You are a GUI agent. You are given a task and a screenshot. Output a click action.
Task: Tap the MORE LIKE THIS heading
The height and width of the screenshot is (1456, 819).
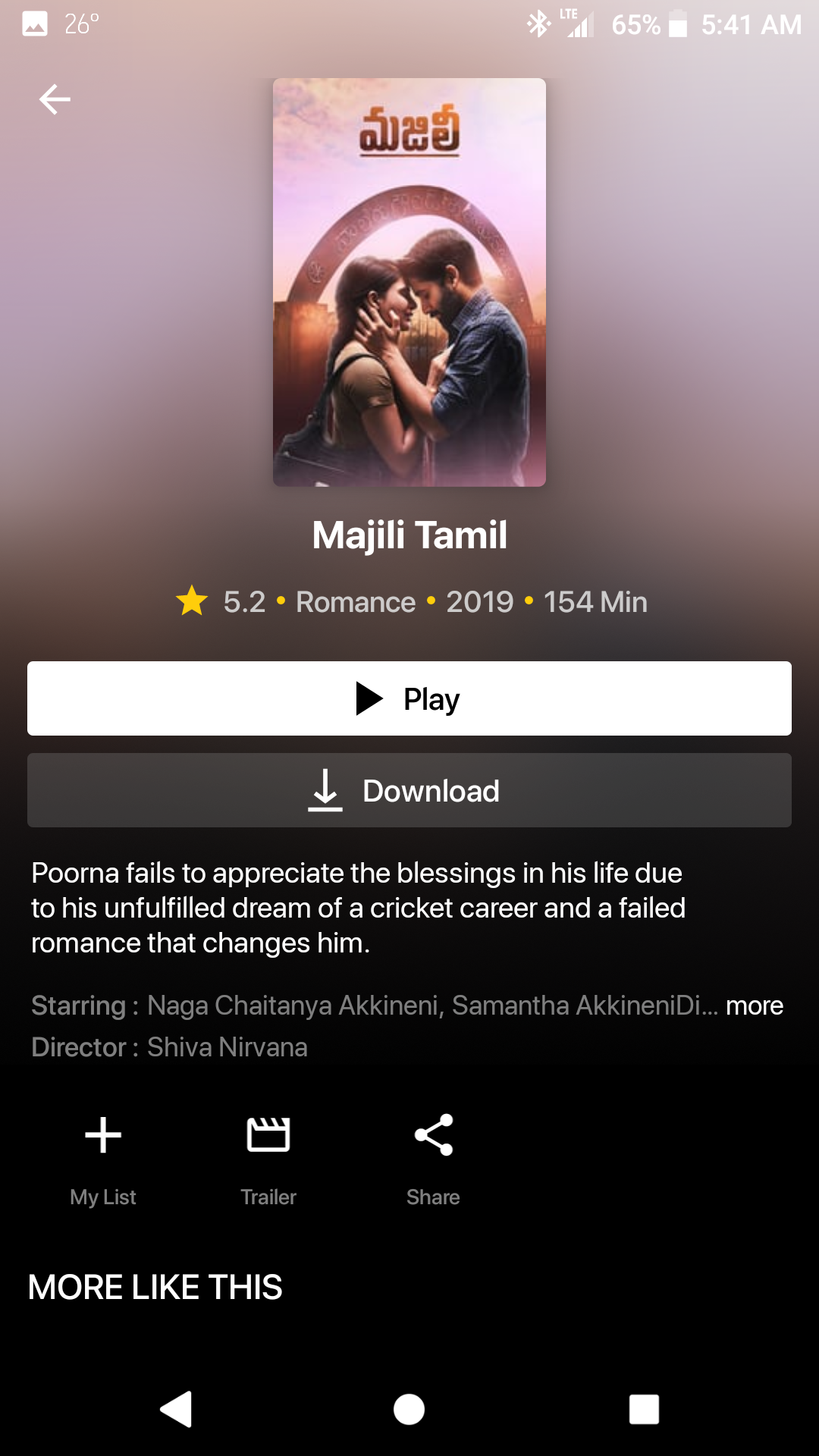pos(155,1287)
